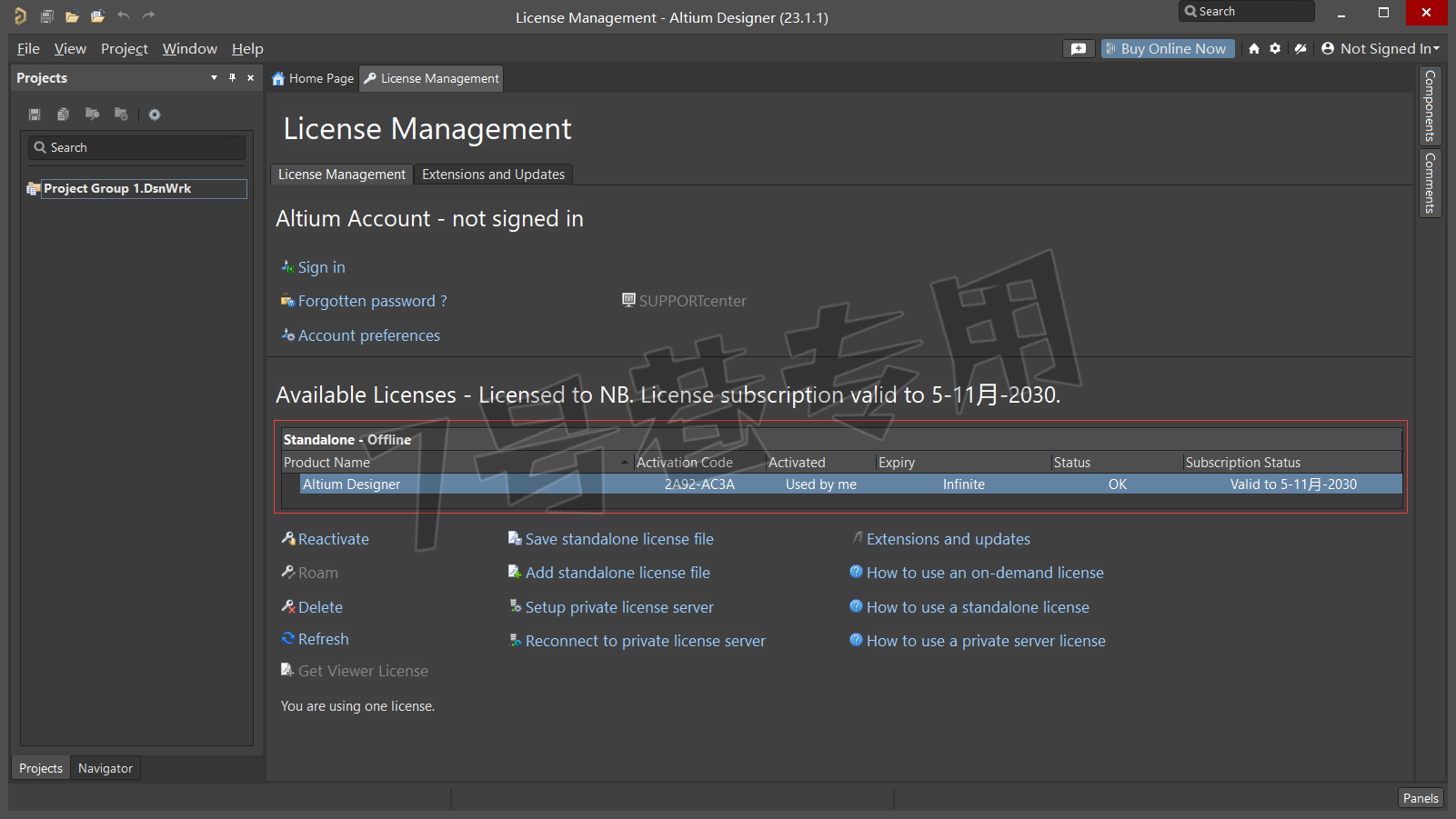Viewport: 1456px width, 819px height.
Task: Sort license table by Product Name column arrow
Action: tap(625, 463)
